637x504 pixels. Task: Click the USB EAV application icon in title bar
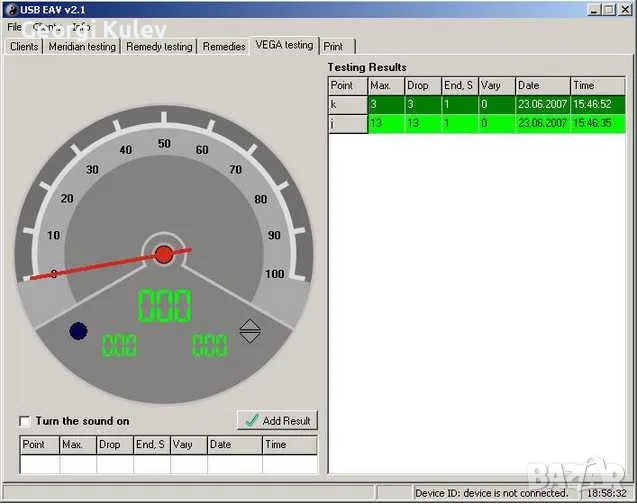[10, 10]
